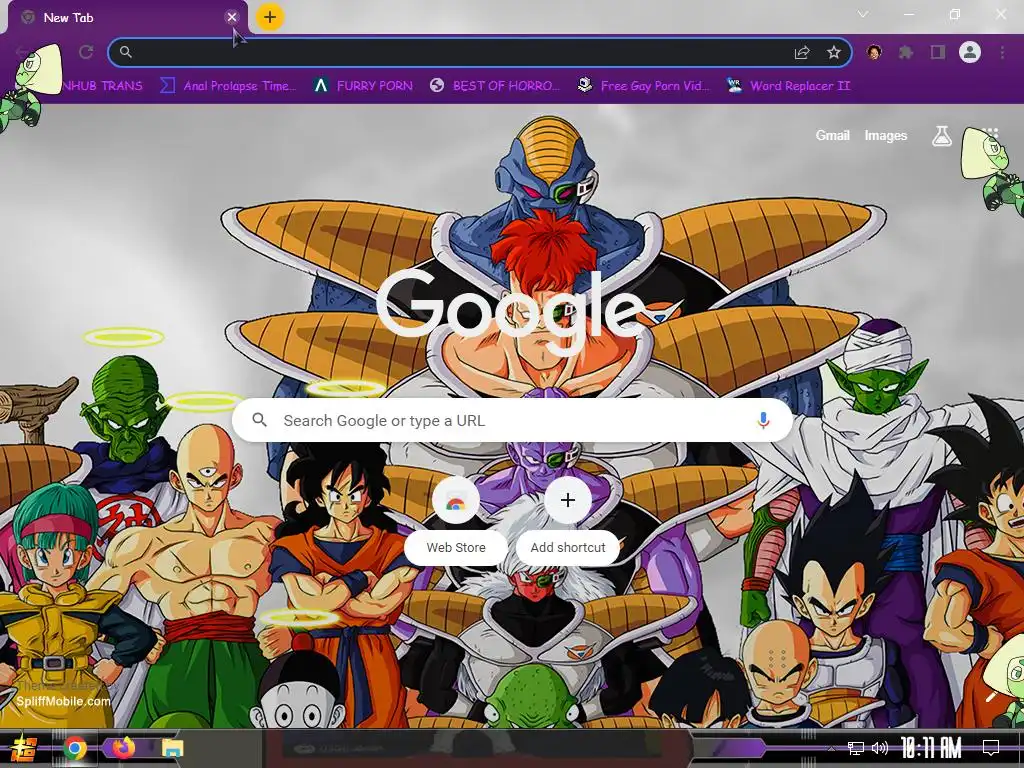The height and width of the screenshot is (768, 1024).
Task: Click the globe favicon of the horror bookmark
Action: coord(438,86)
